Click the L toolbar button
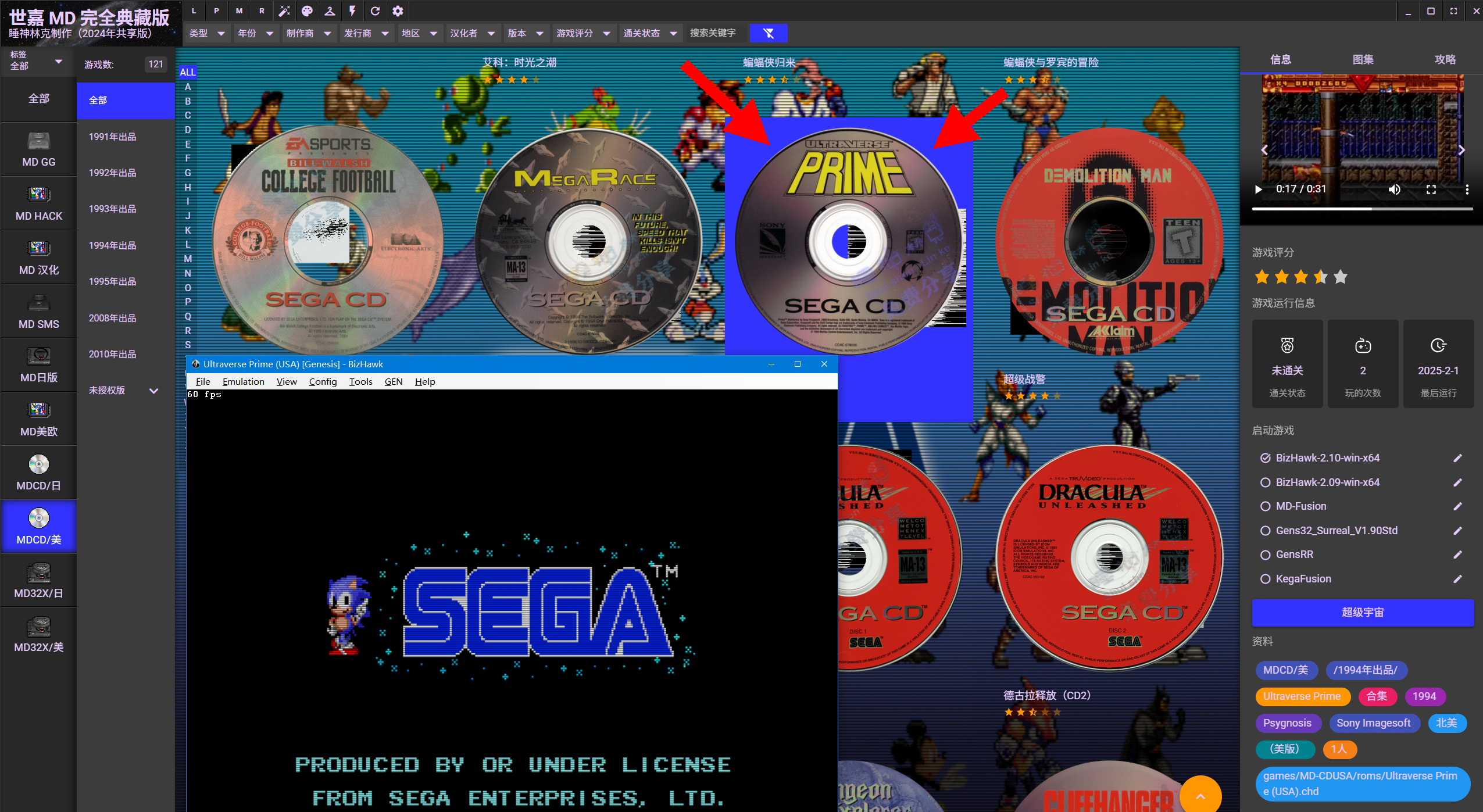 point(194,11)
